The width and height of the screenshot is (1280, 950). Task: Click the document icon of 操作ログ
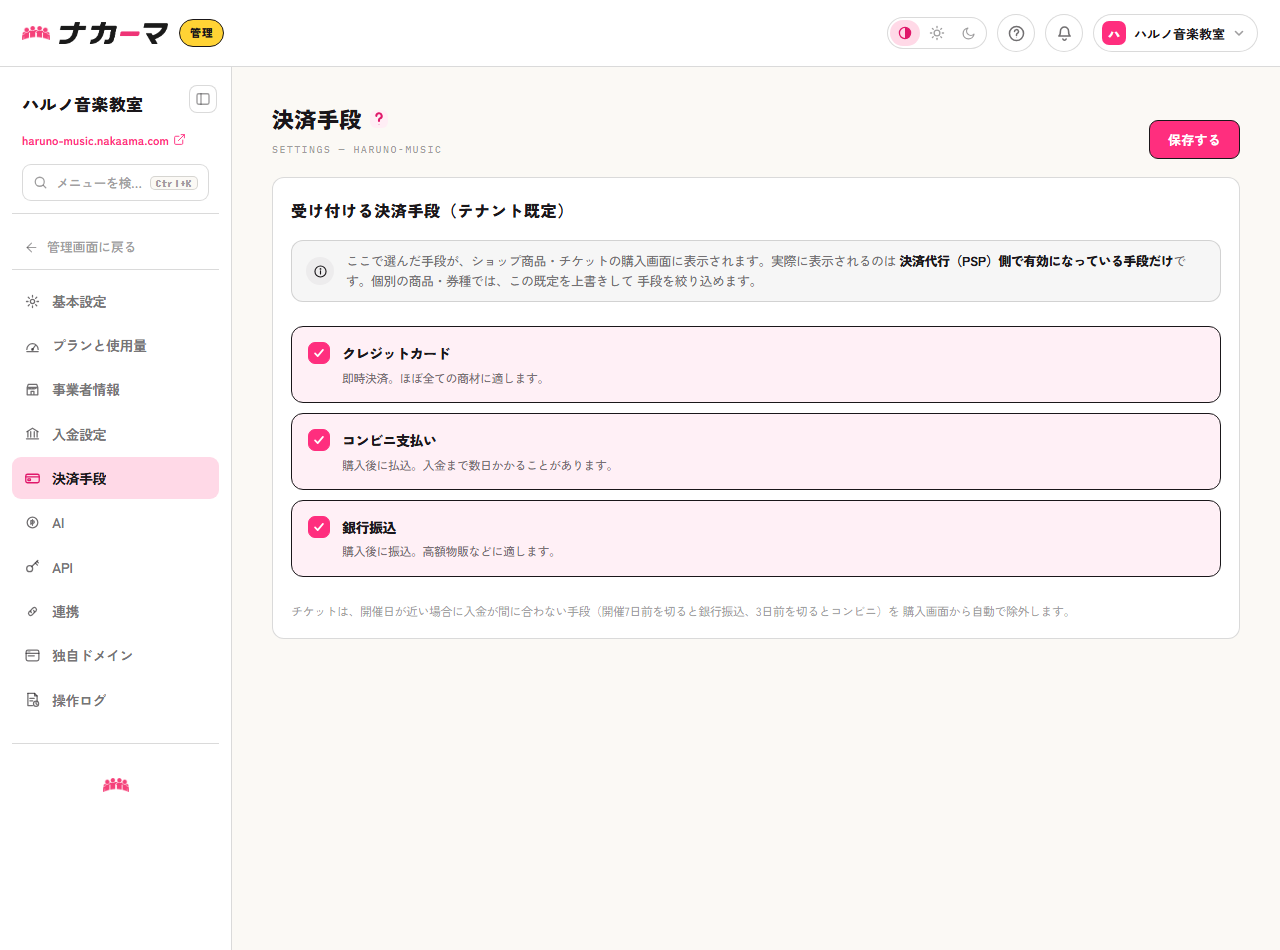(32, 701)
